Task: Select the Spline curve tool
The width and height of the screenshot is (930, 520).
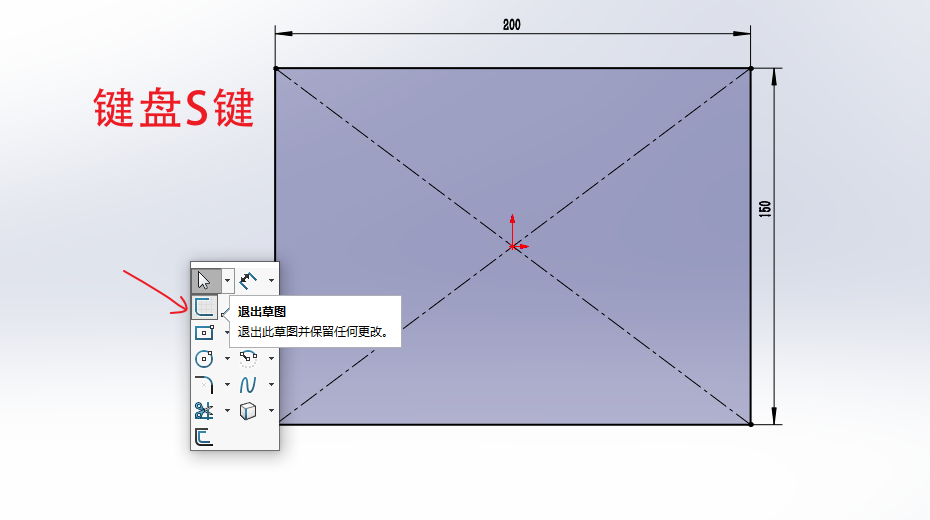Action: pos(248,384)
